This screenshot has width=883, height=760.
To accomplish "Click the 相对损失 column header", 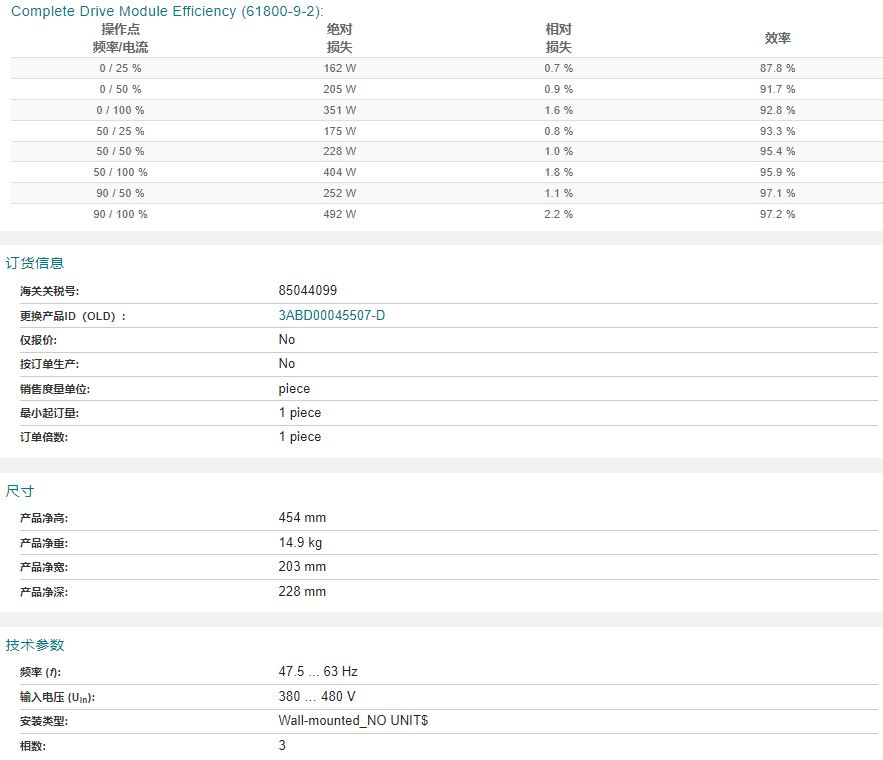I will point(558,38).
